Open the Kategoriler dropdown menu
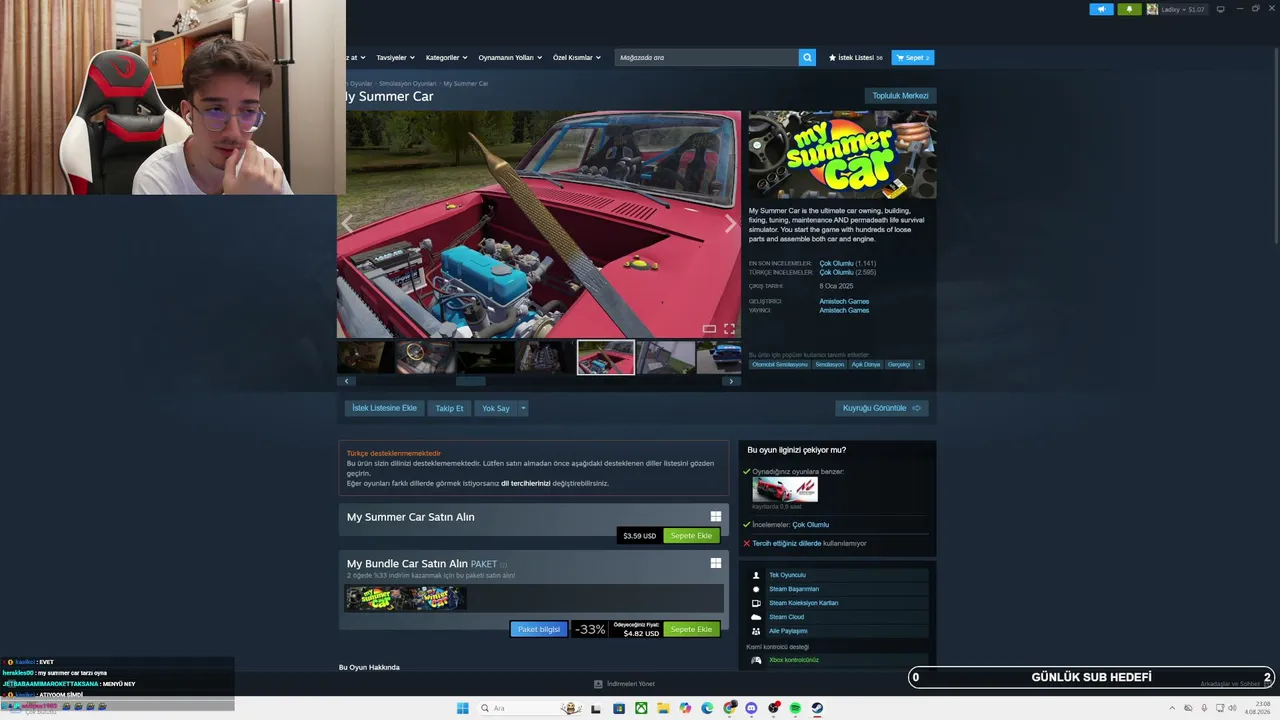This screenshot has width=1280, height=720. [446, 58]
